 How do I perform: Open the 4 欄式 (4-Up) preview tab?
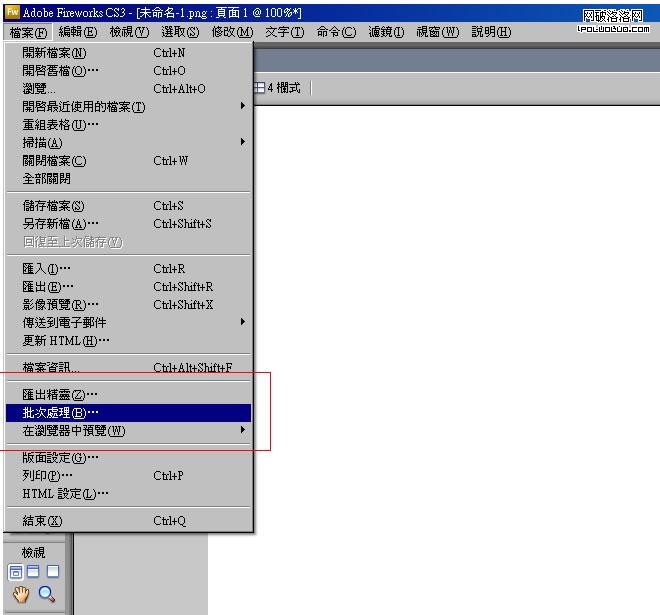coord(278,88)
